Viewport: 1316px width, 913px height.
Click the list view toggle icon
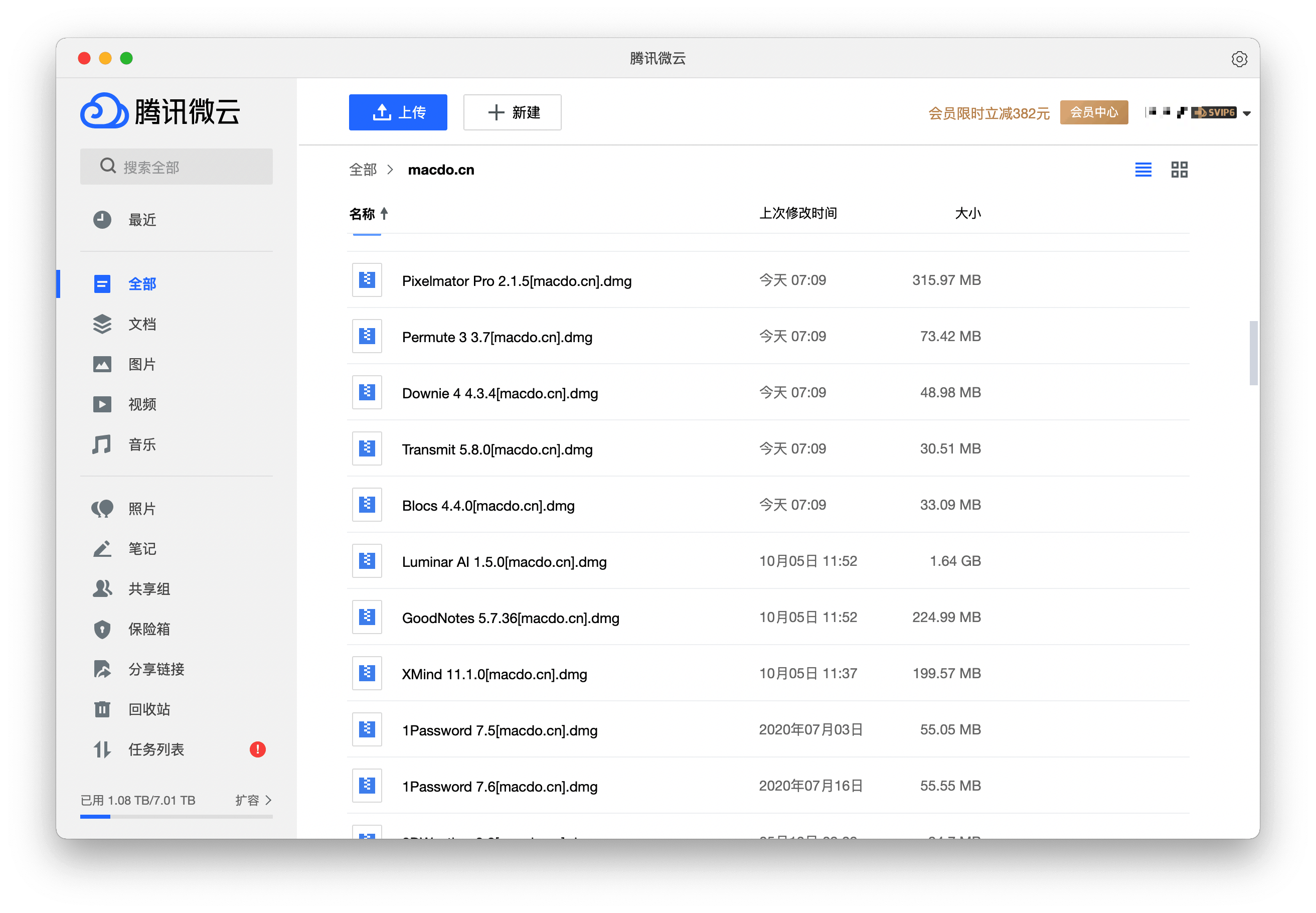1144,169
